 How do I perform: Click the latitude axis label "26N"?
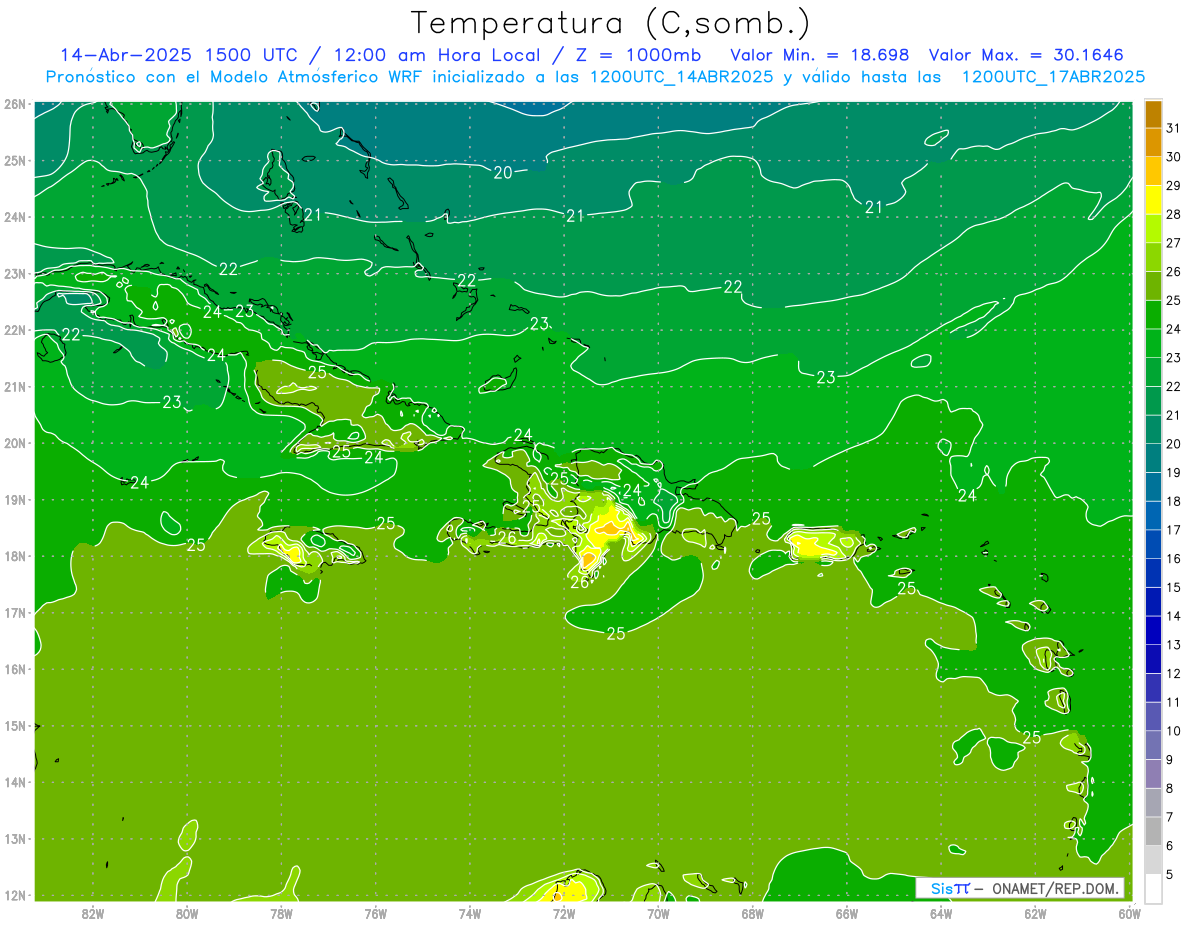coord(15,104)
